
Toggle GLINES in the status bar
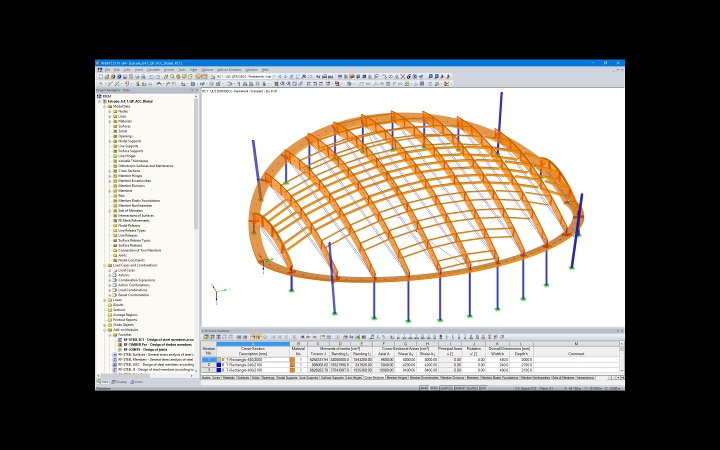pos(472,388)
